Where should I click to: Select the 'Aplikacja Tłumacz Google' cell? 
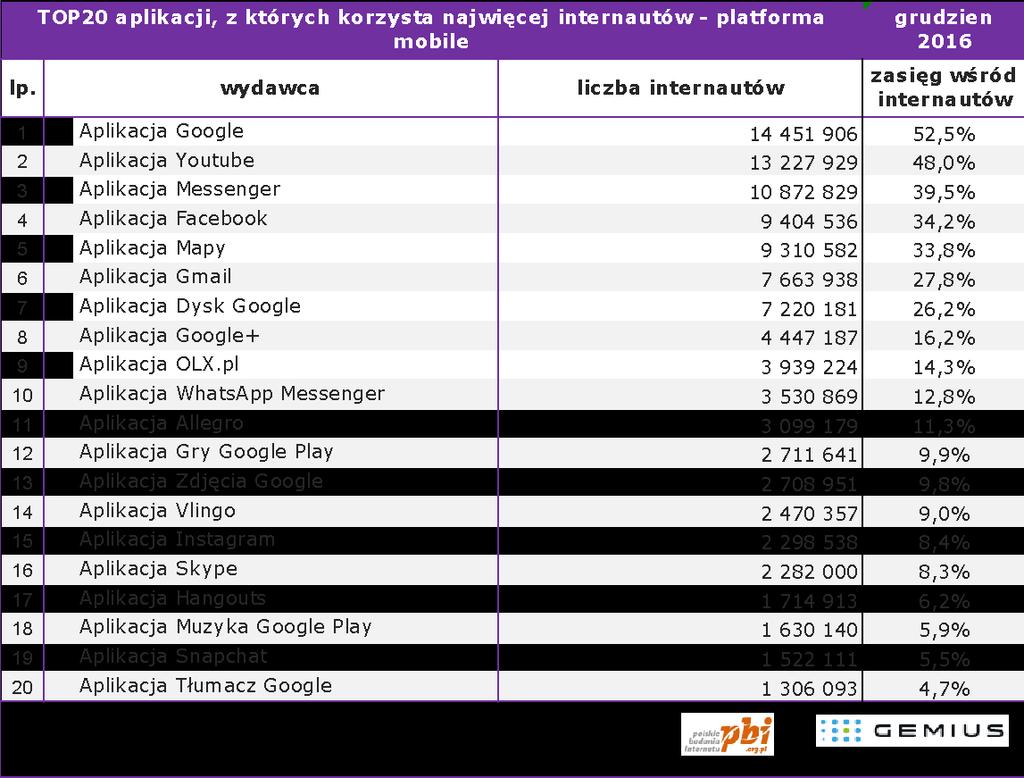coord(206,686)
